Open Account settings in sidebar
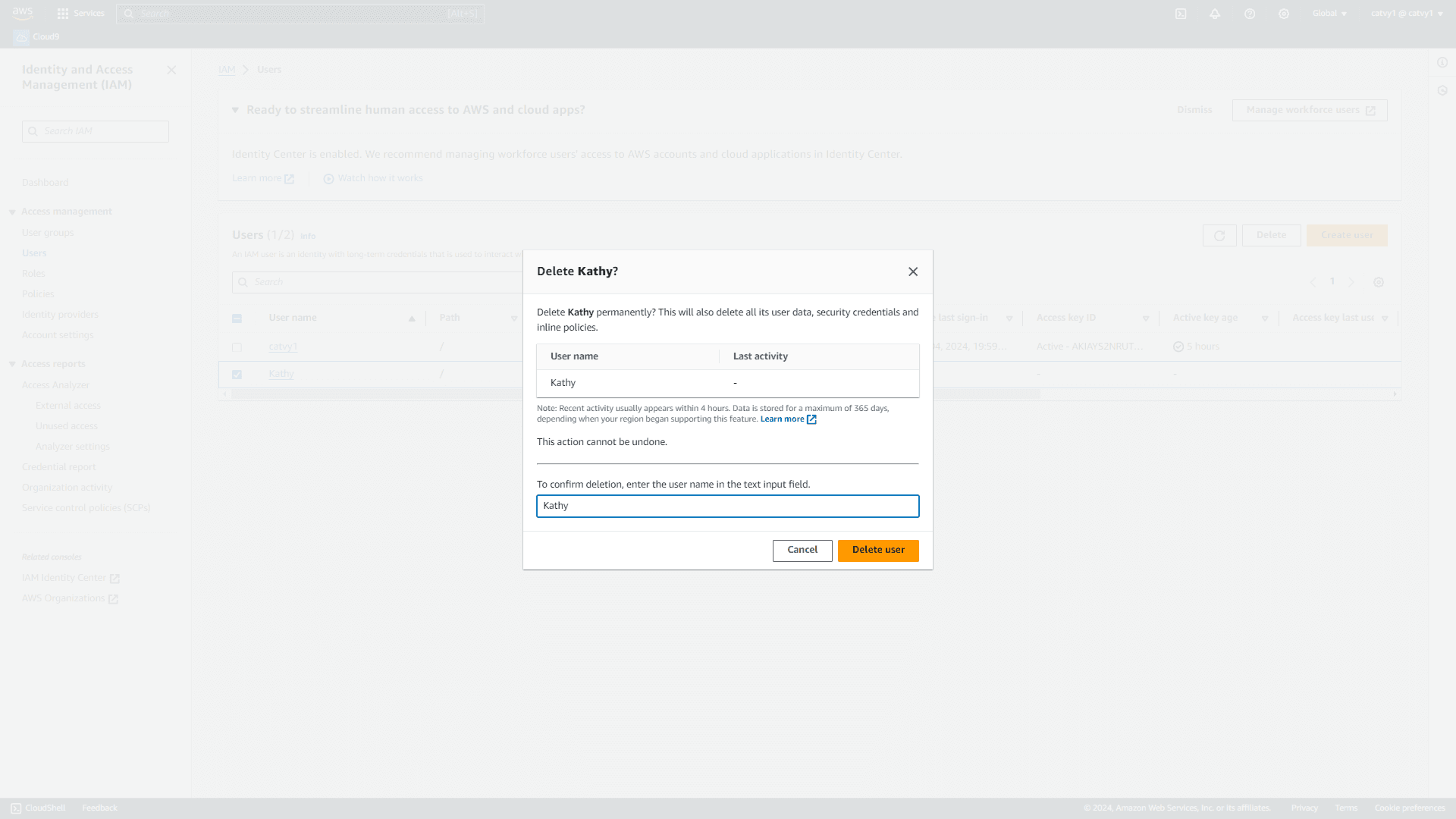This screenshot has width=1456, height=819. [x=58, y=335]
